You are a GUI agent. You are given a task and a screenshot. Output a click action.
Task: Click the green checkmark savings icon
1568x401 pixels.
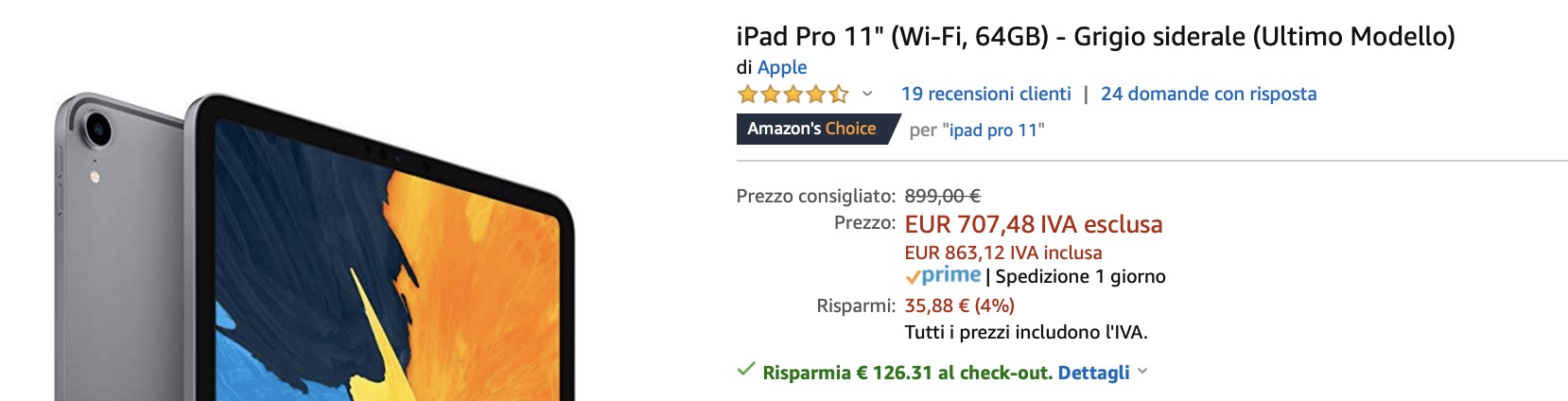click(x=746, y=370)
